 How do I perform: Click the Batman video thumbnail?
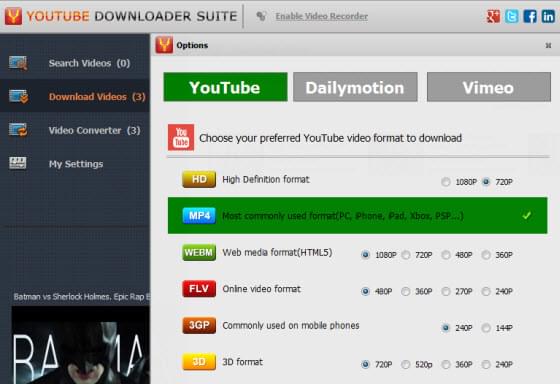pyautogui.click(x=81, y=345)
